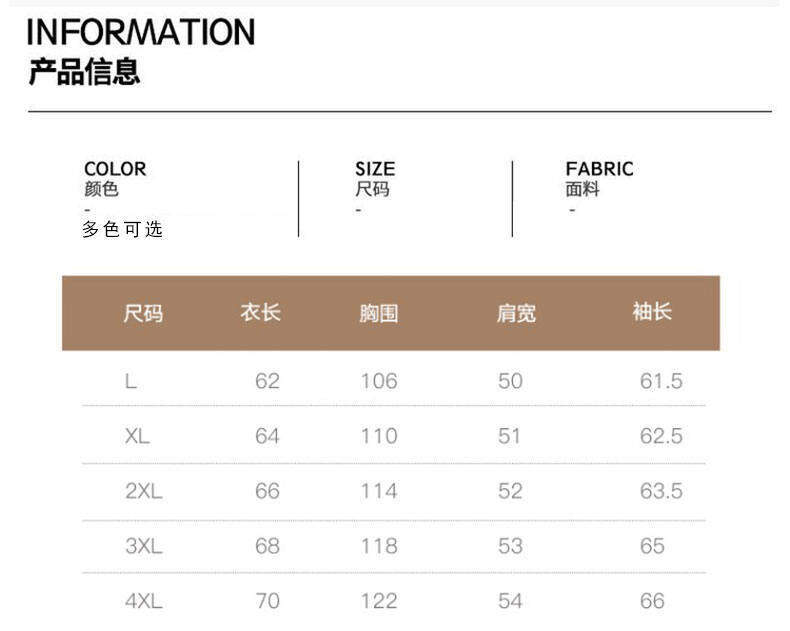Click the 胸围 column header
This screenshot has height=631, width=790.
pyautogui.click(x=379, y=314)
